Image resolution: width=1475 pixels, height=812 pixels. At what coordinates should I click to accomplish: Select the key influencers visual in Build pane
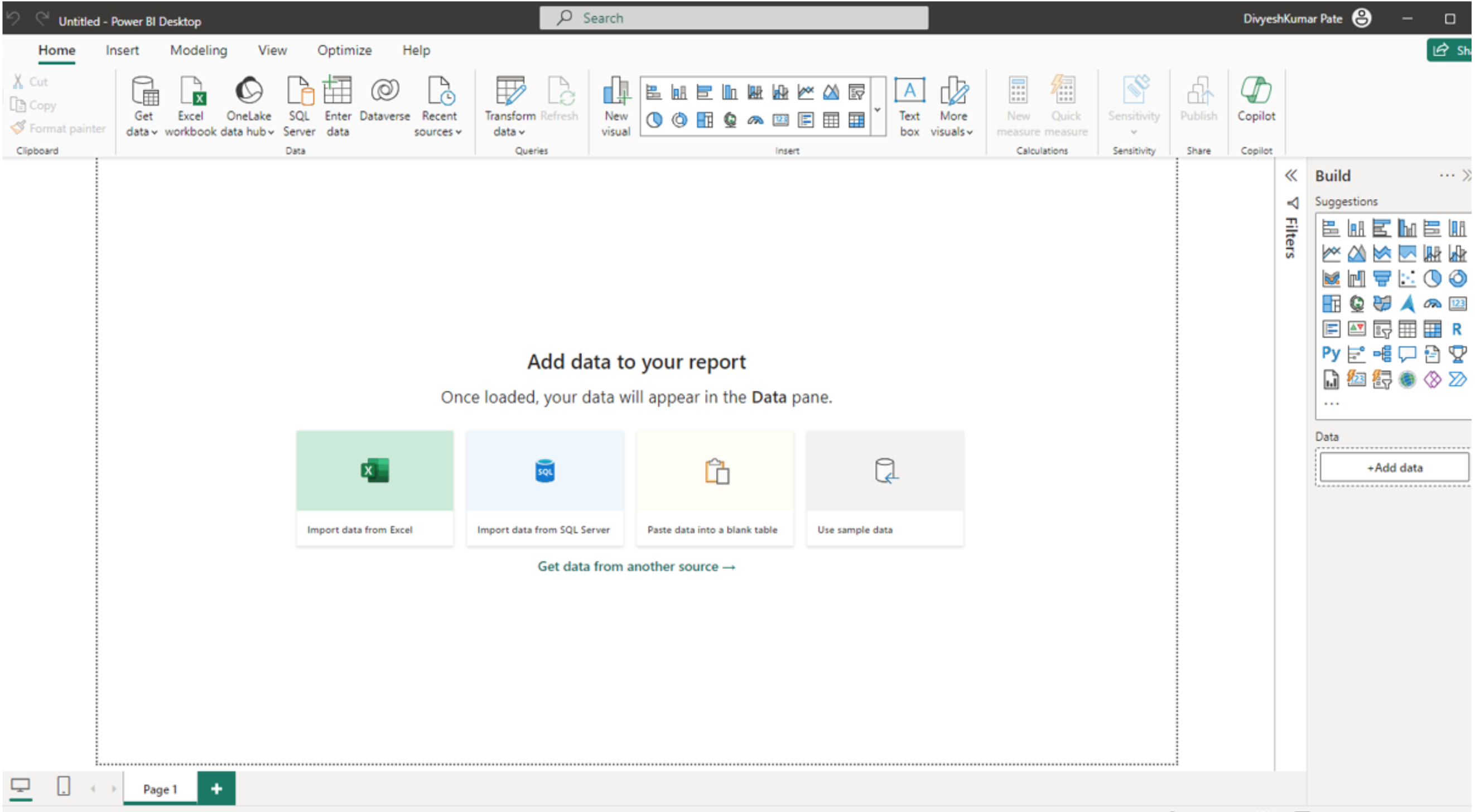tap(1357, 354)
